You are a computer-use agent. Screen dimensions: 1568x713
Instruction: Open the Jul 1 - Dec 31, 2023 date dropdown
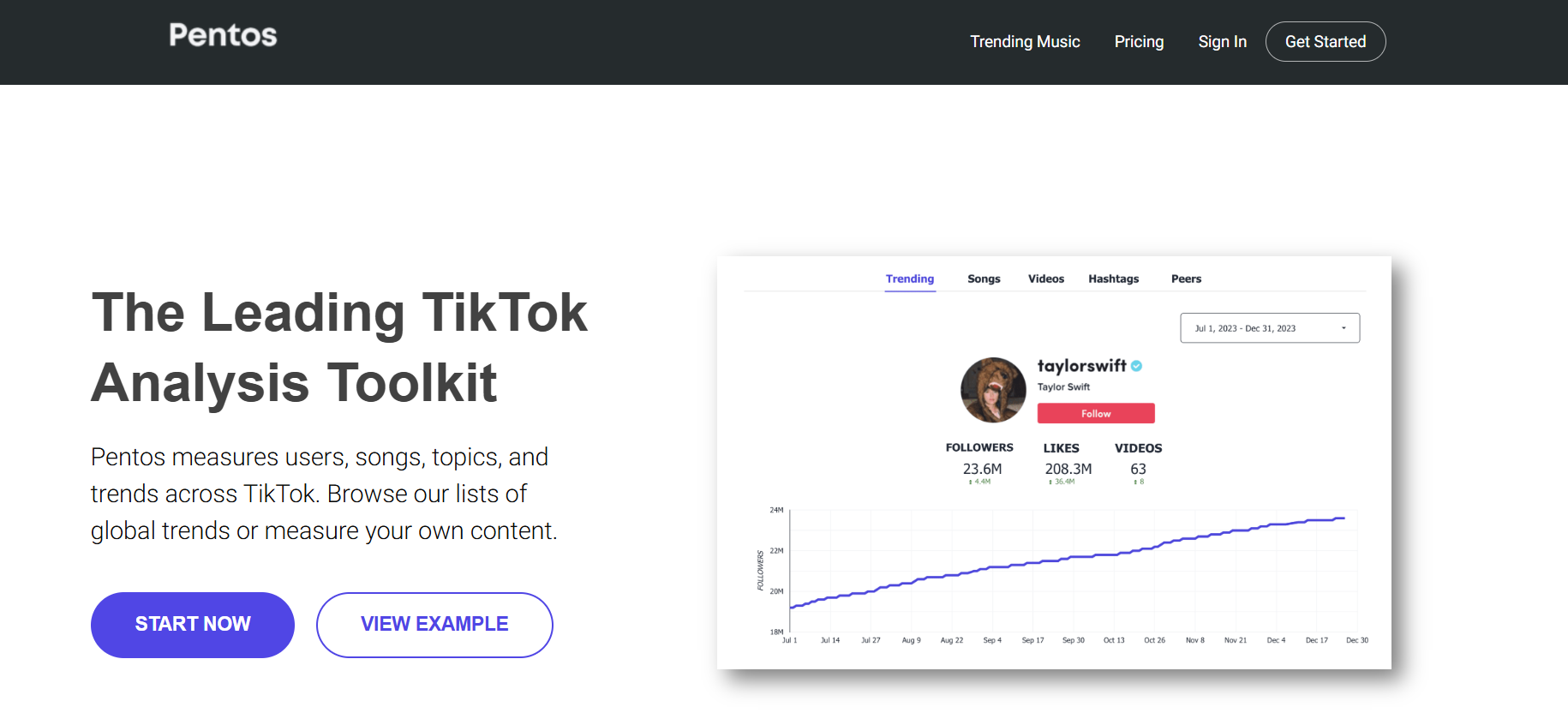[x=1269, y=328]
